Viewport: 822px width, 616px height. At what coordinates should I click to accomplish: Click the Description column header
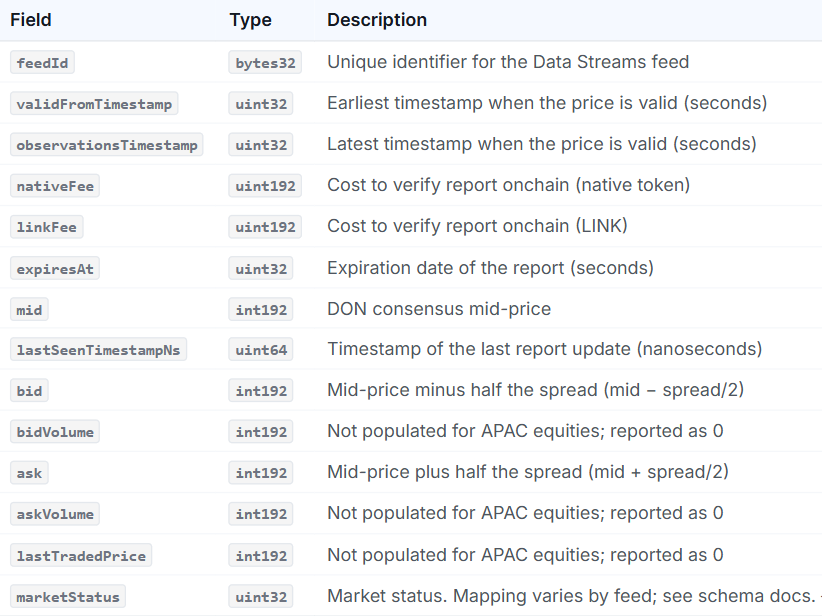pyautogui.click(x=377, y=20)
